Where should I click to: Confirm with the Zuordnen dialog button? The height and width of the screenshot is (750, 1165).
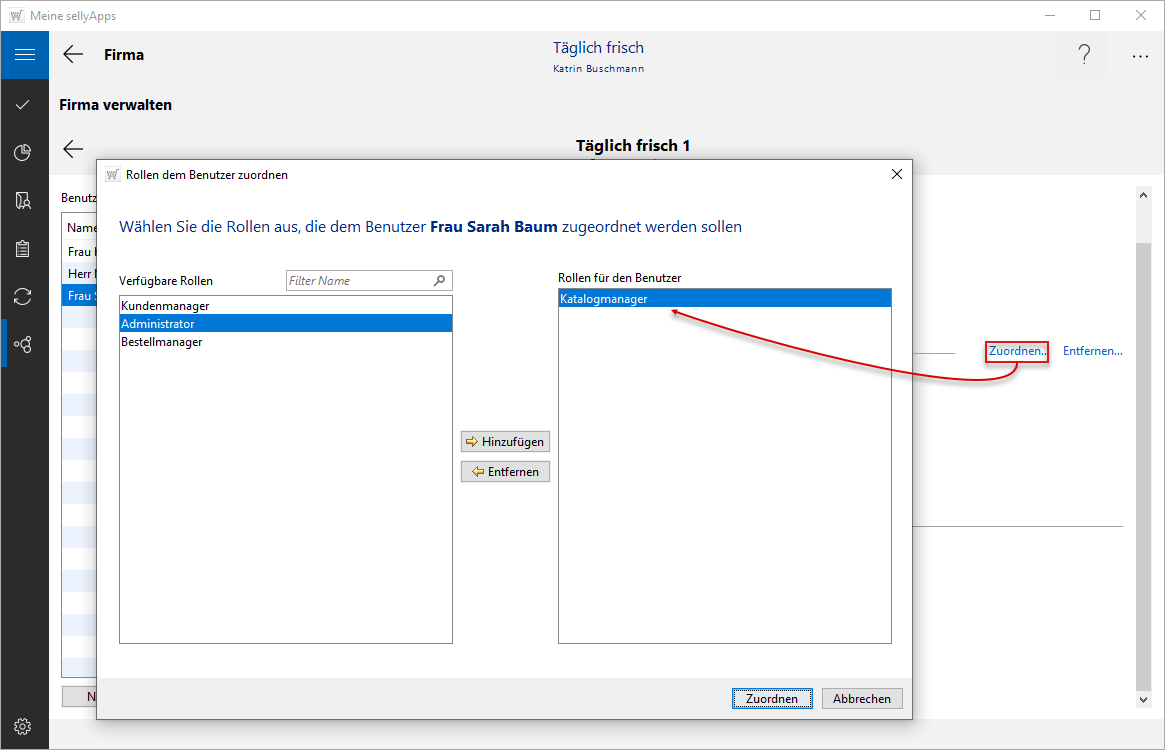[x=771, y=699]
